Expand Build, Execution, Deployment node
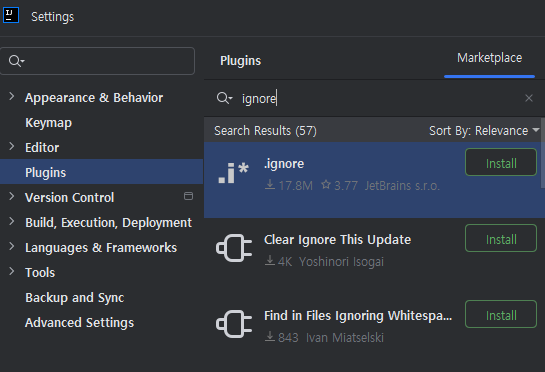Viewport: 545px width, 372px height. click(x=11, y=221)
